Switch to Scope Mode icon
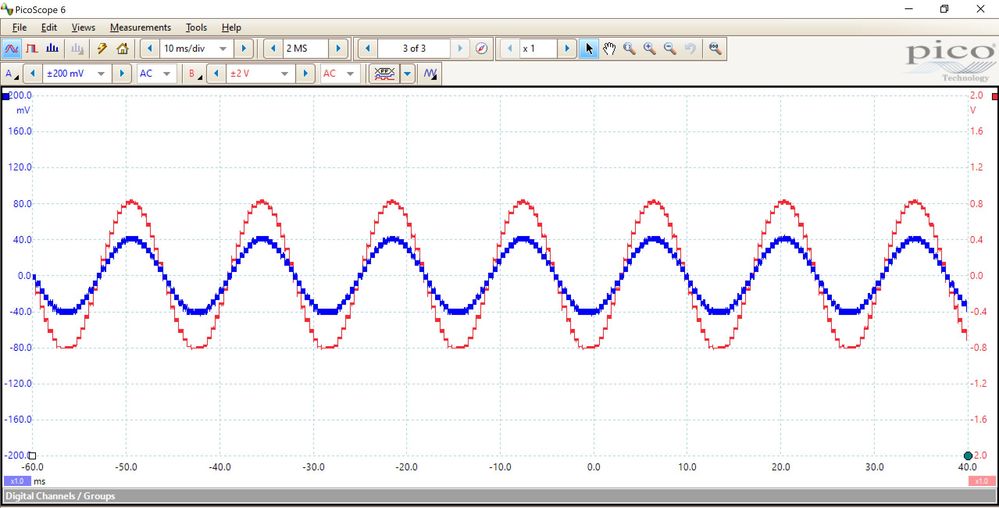 tap(12, 48)
